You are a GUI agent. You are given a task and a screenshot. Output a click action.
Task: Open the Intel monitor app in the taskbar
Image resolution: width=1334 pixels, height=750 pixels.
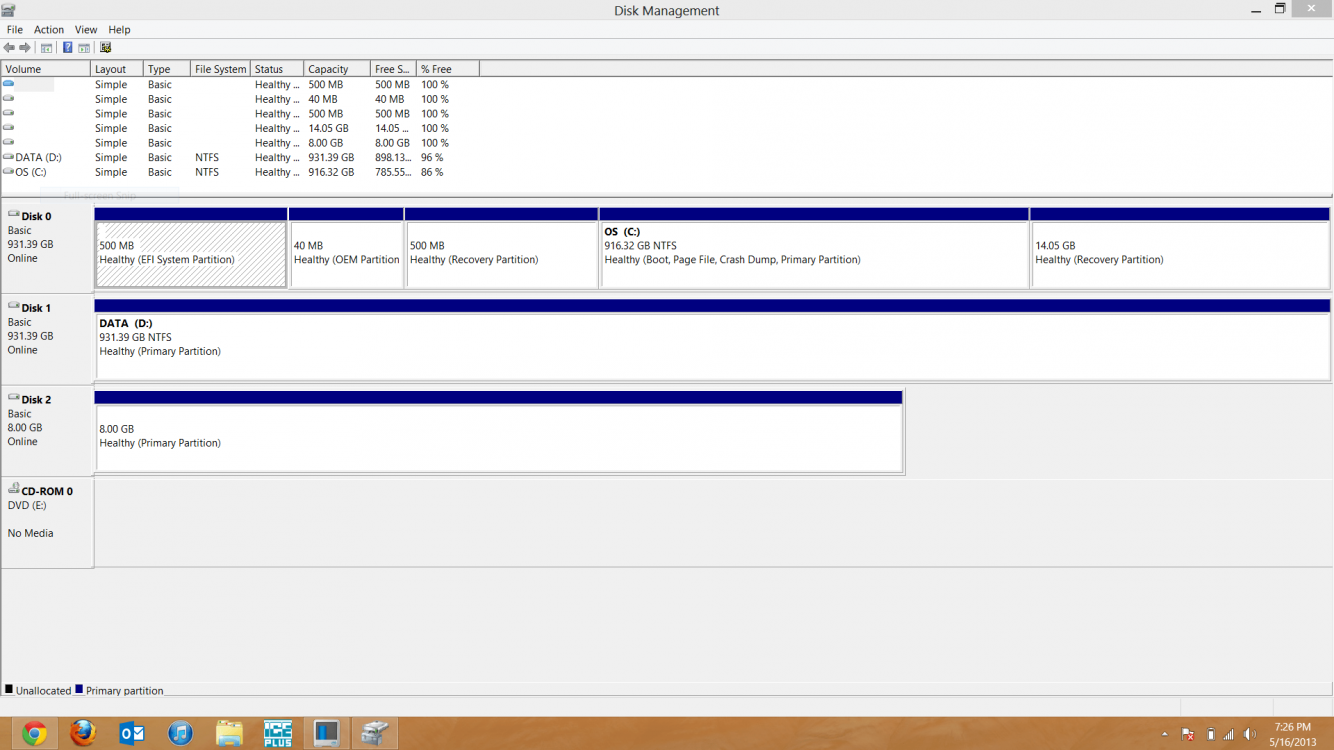click(326, 733)
